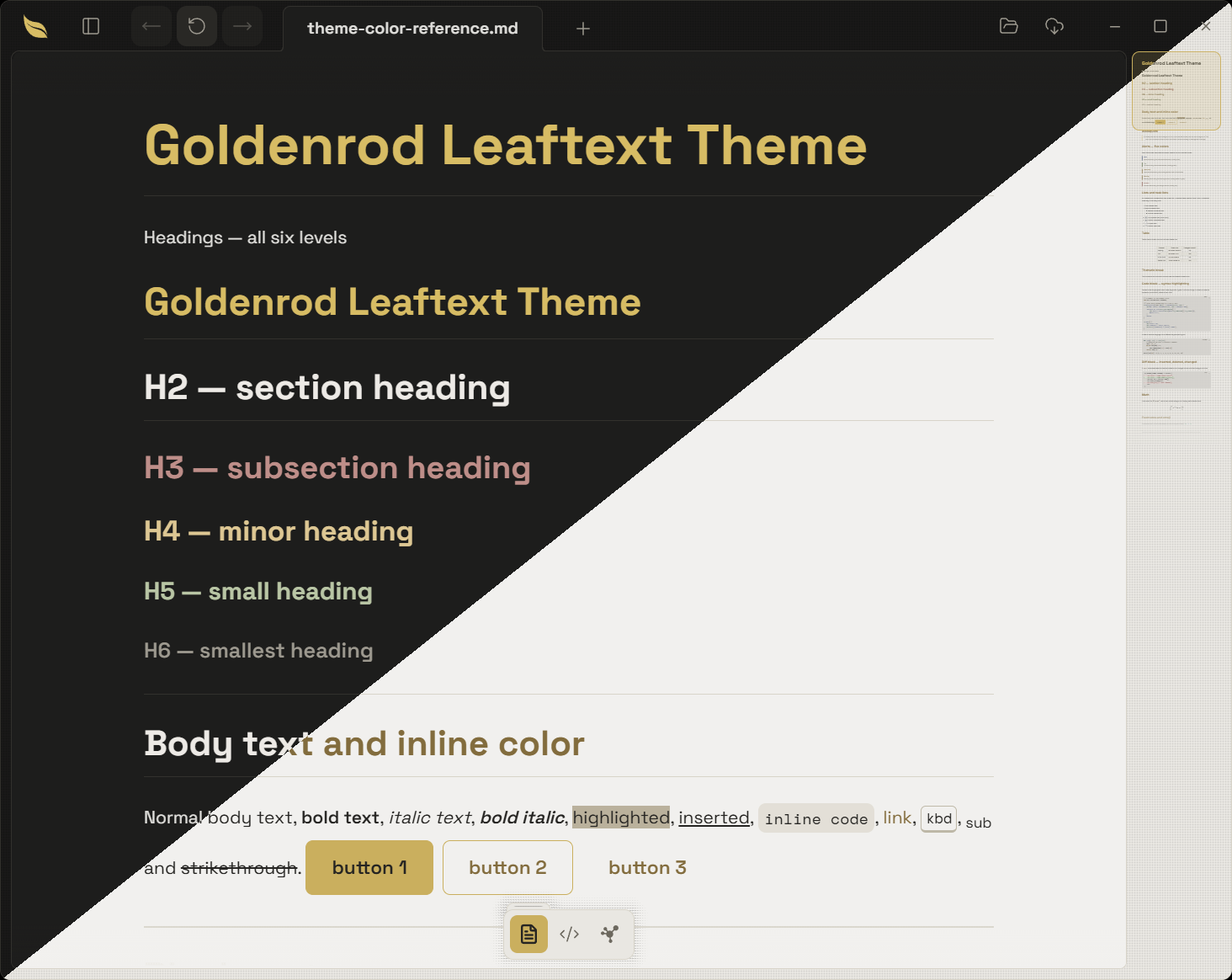Open a file with the folder icon

[1009, 27]
